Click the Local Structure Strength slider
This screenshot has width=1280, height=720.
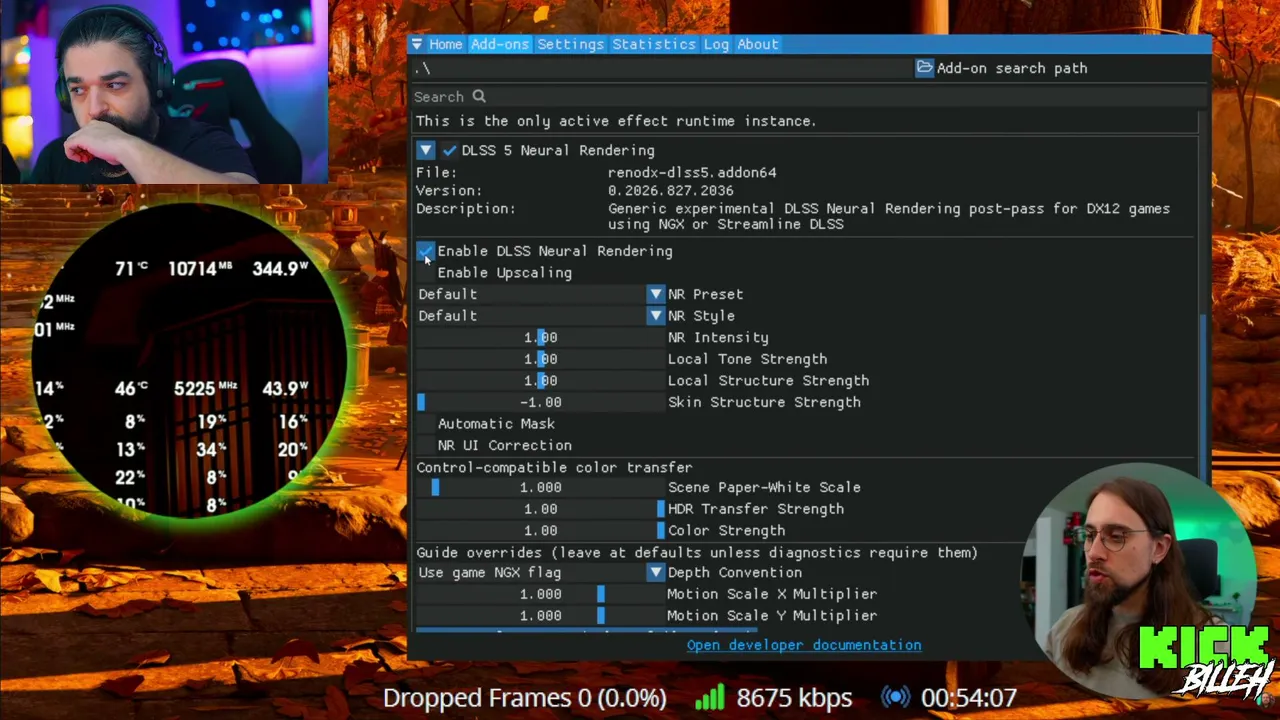[x=540, y=381]
